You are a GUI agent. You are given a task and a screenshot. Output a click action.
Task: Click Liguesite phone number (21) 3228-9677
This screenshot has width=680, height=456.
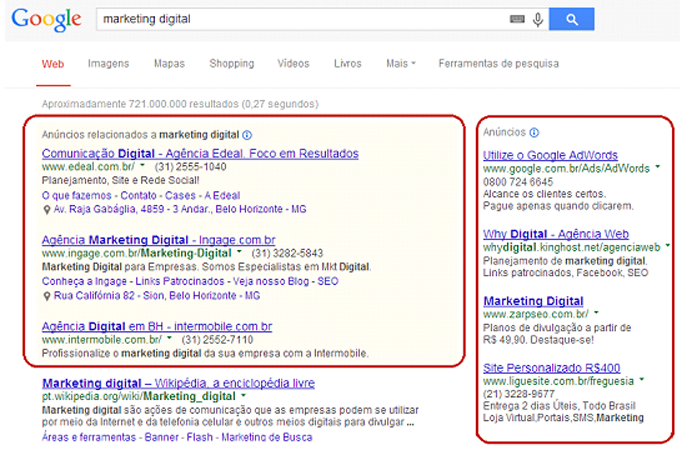coord(519,394)
